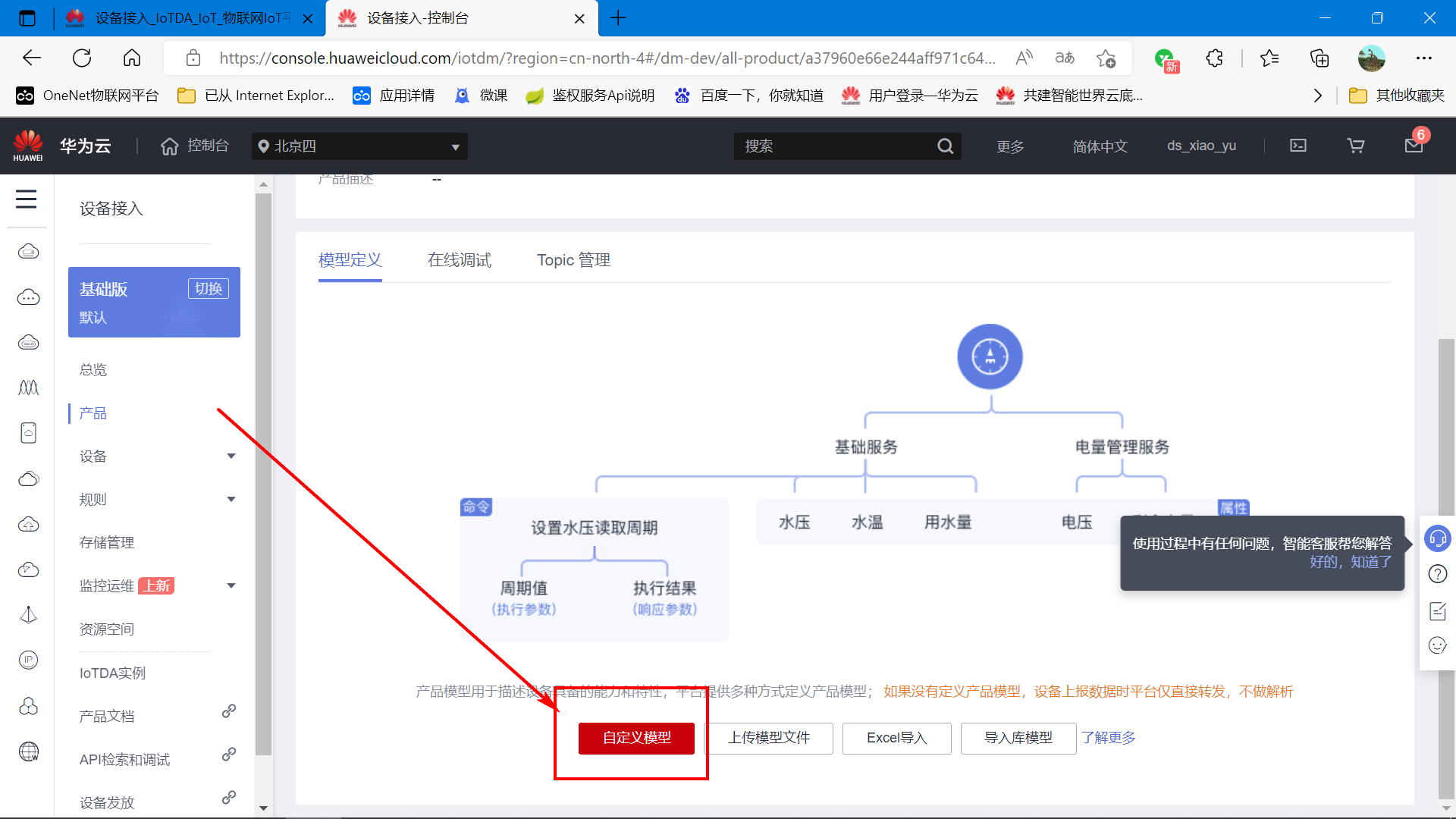The width and height of the screenshot is (1456, 819).
Task: Click the 上传模型文件 button
Action: point(769,738)
